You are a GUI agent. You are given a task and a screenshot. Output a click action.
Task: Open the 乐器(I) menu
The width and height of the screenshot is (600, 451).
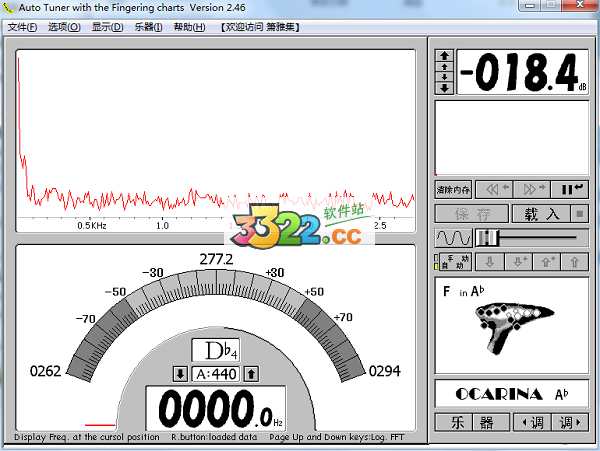147,27
